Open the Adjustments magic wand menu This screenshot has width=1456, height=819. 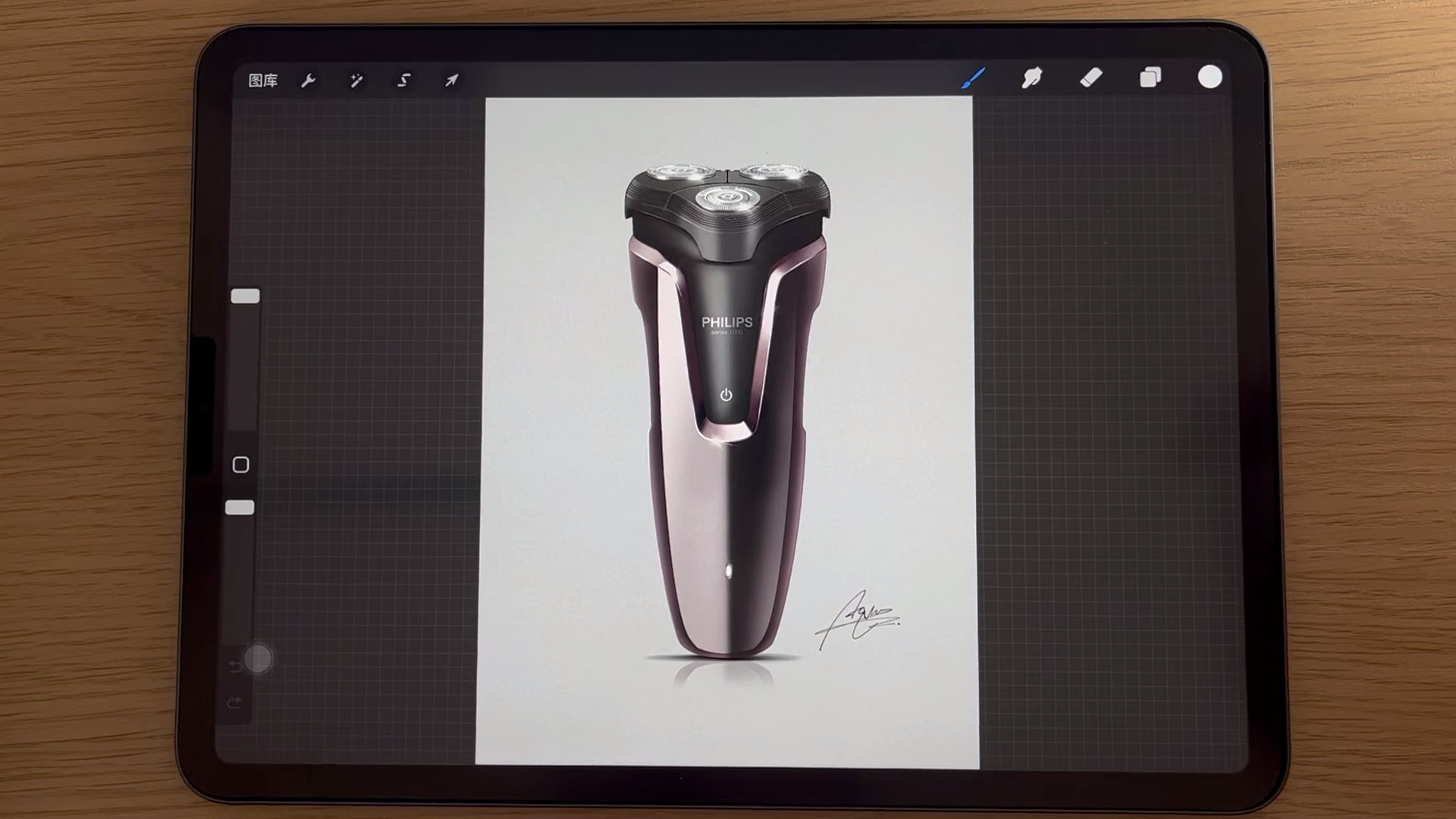point(356,80)
